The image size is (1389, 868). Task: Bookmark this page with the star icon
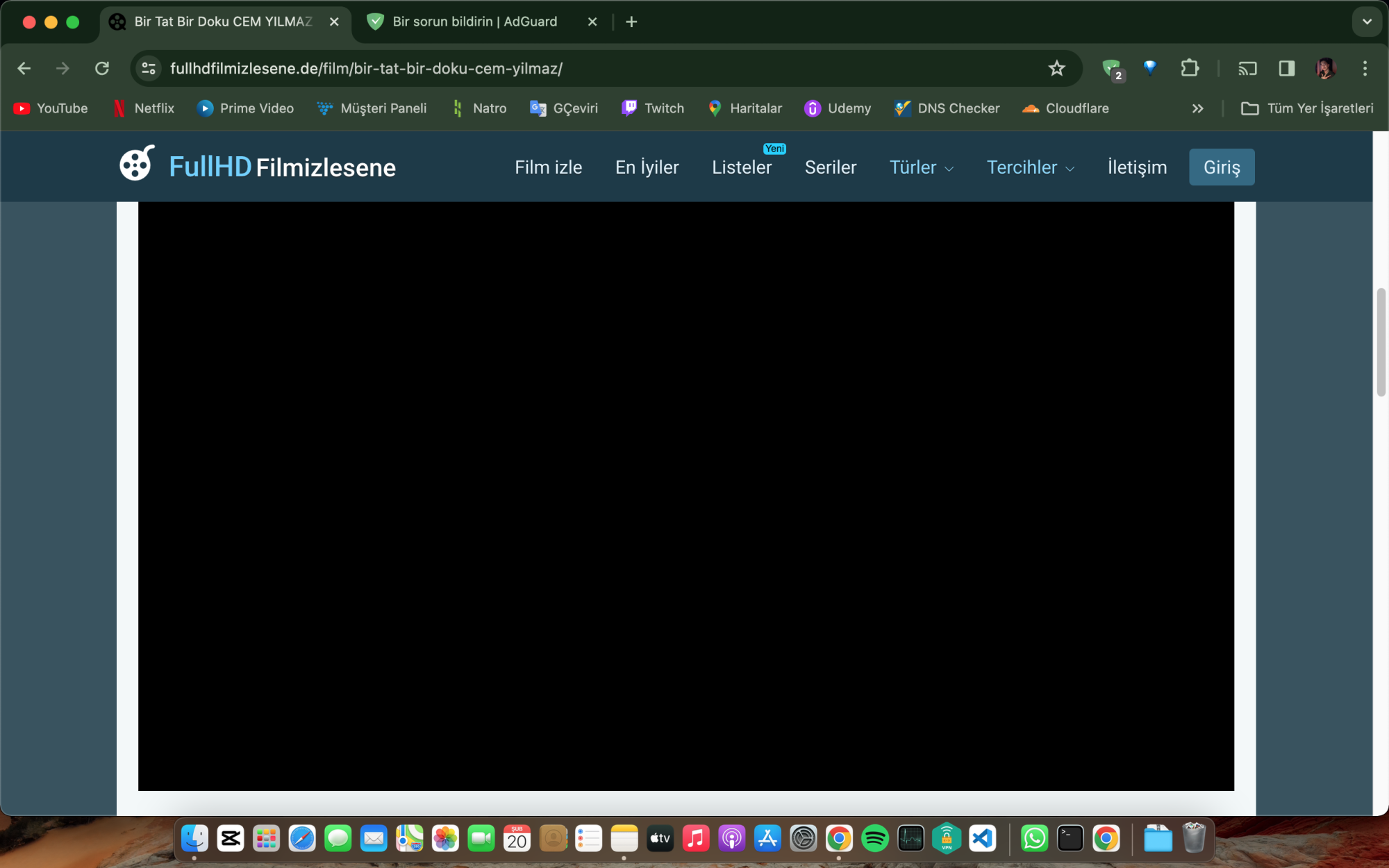1056,69
